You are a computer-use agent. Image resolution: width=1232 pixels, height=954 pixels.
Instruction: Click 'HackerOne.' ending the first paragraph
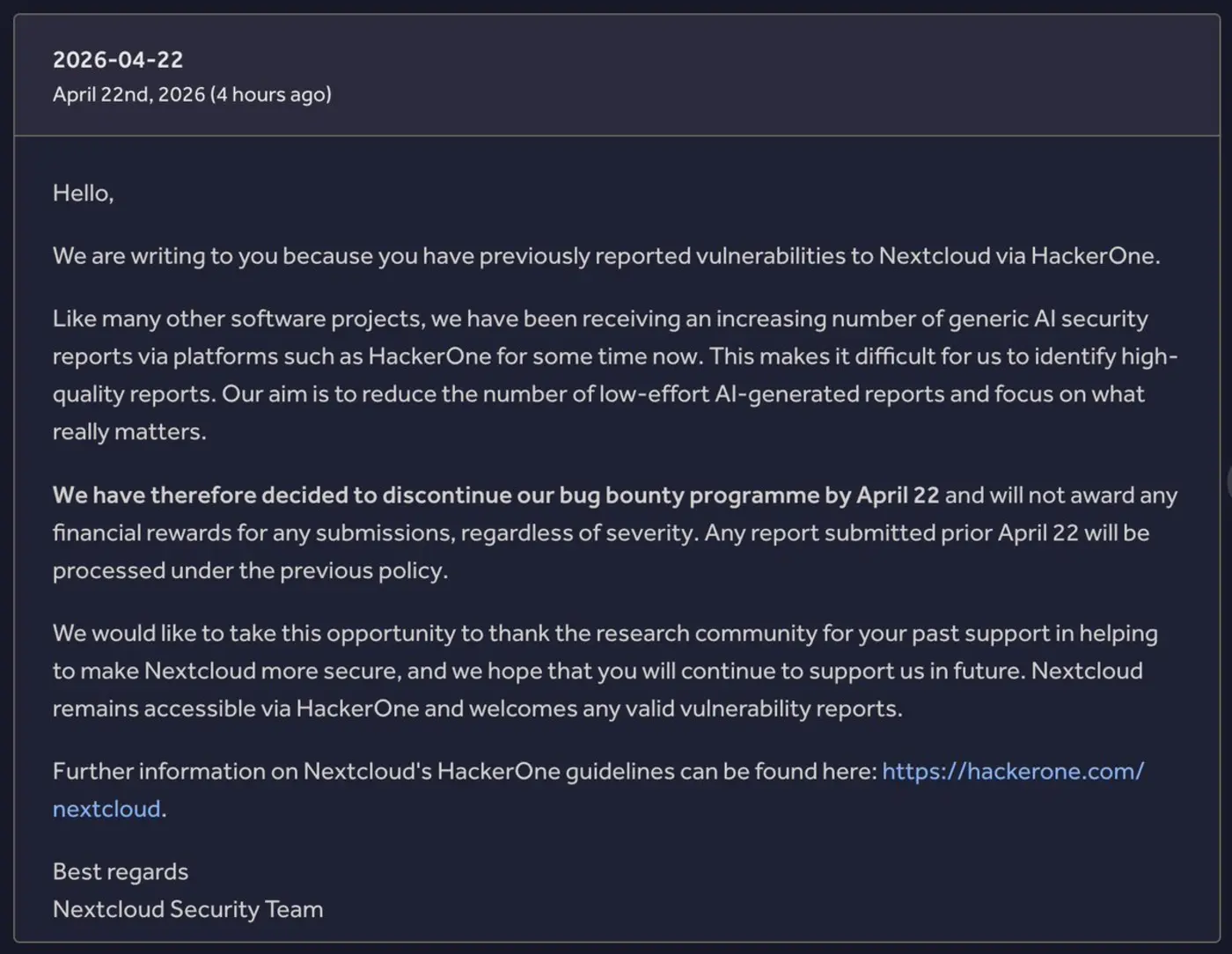pos(1095,256)
